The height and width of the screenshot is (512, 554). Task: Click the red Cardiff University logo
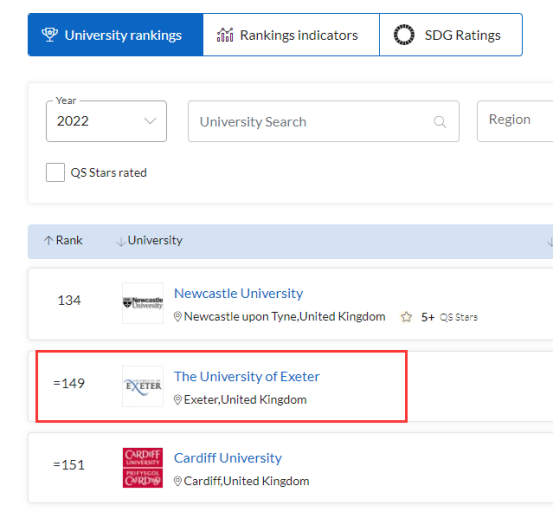pos(143,468)
